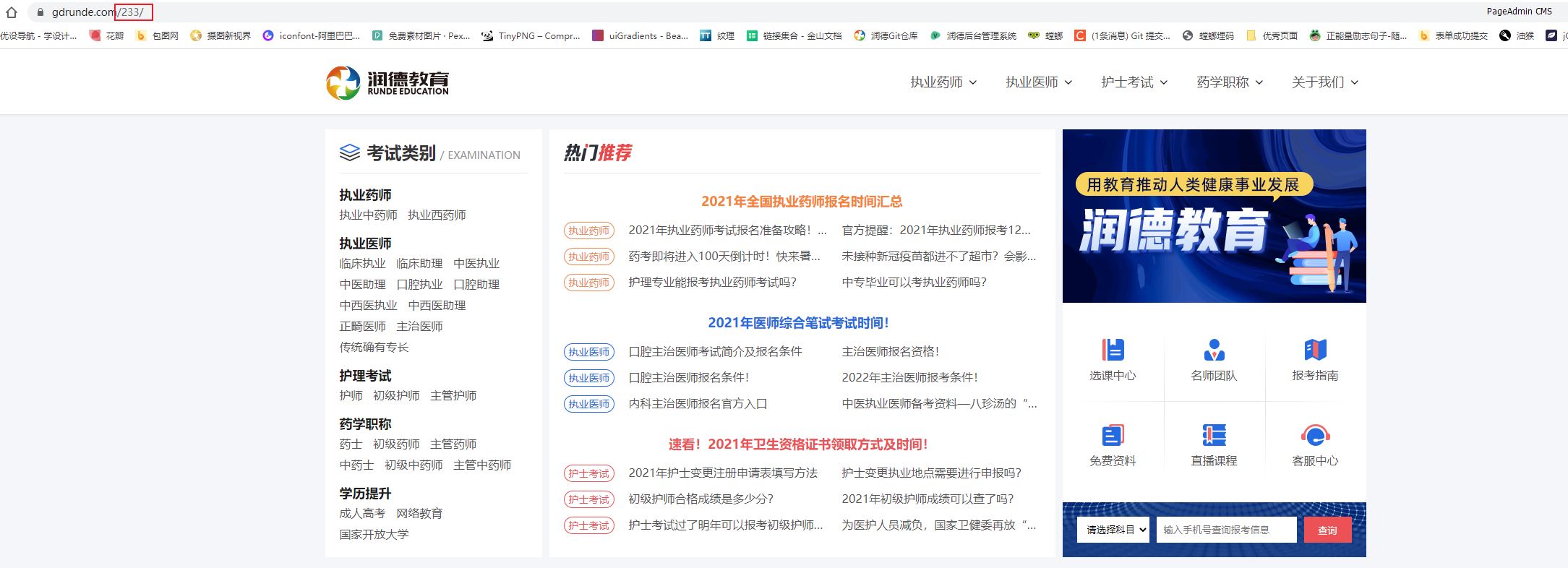The height and width of the screenshot is (568, 1568).
Task: Expand the 关于我们 navigation menu
Action: (x=1324, y=82)
